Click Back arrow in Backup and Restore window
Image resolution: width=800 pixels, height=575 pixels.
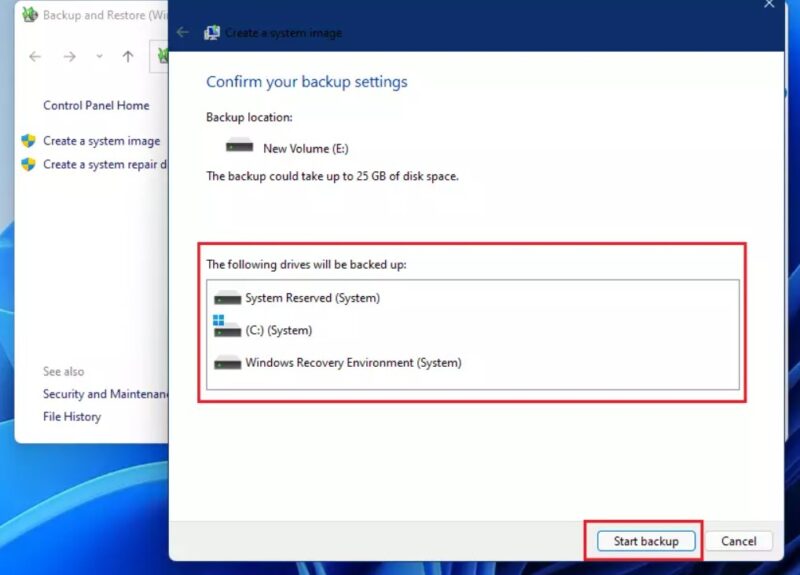click(35, 56)
